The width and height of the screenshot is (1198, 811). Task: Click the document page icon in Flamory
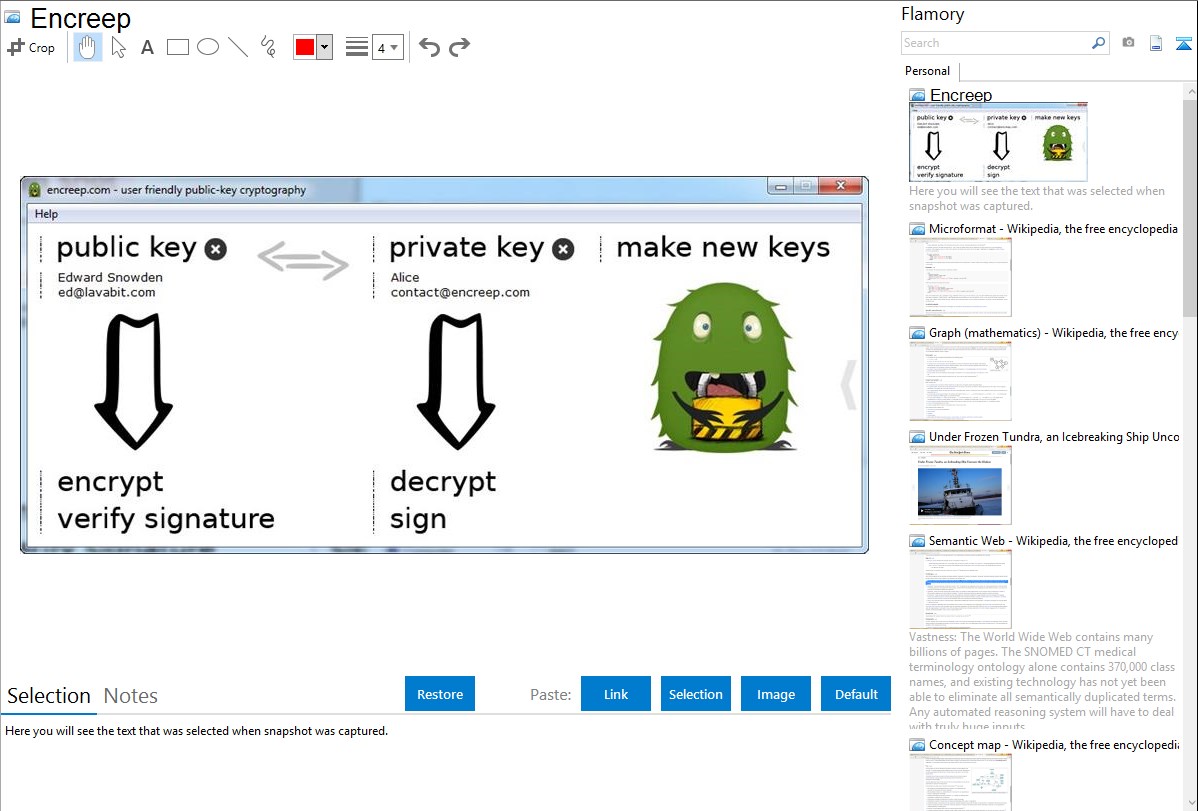[1156, 43]
